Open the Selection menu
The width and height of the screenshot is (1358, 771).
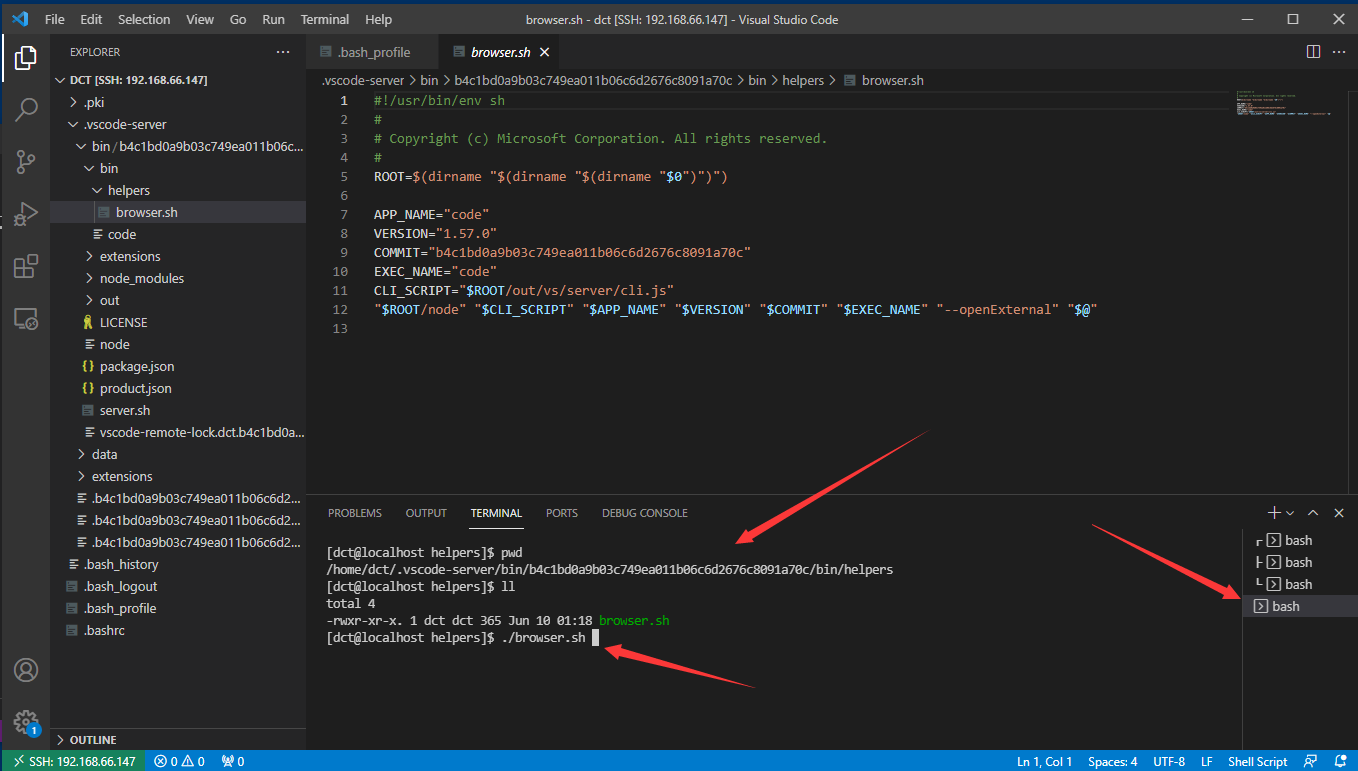144,19
